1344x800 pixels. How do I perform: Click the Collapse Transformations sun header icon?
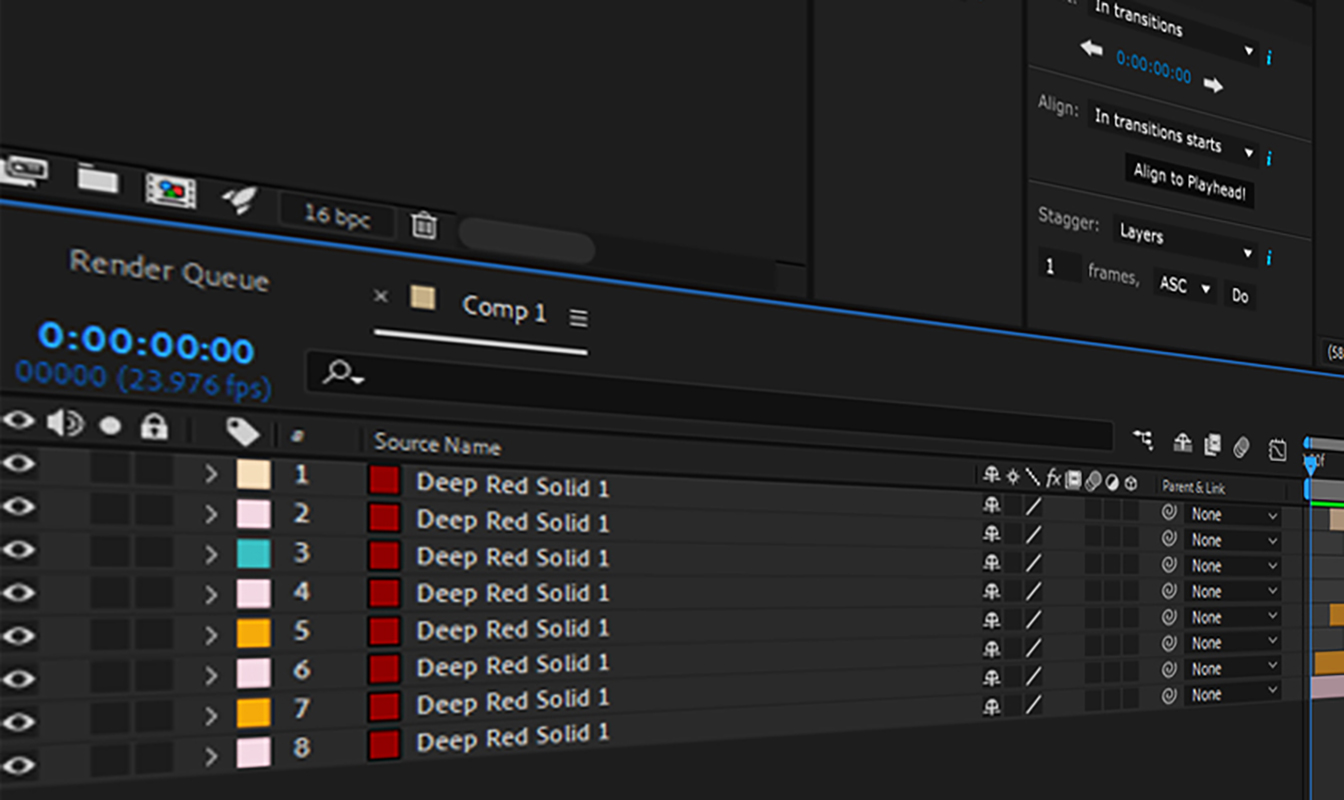coord(1012,478)
